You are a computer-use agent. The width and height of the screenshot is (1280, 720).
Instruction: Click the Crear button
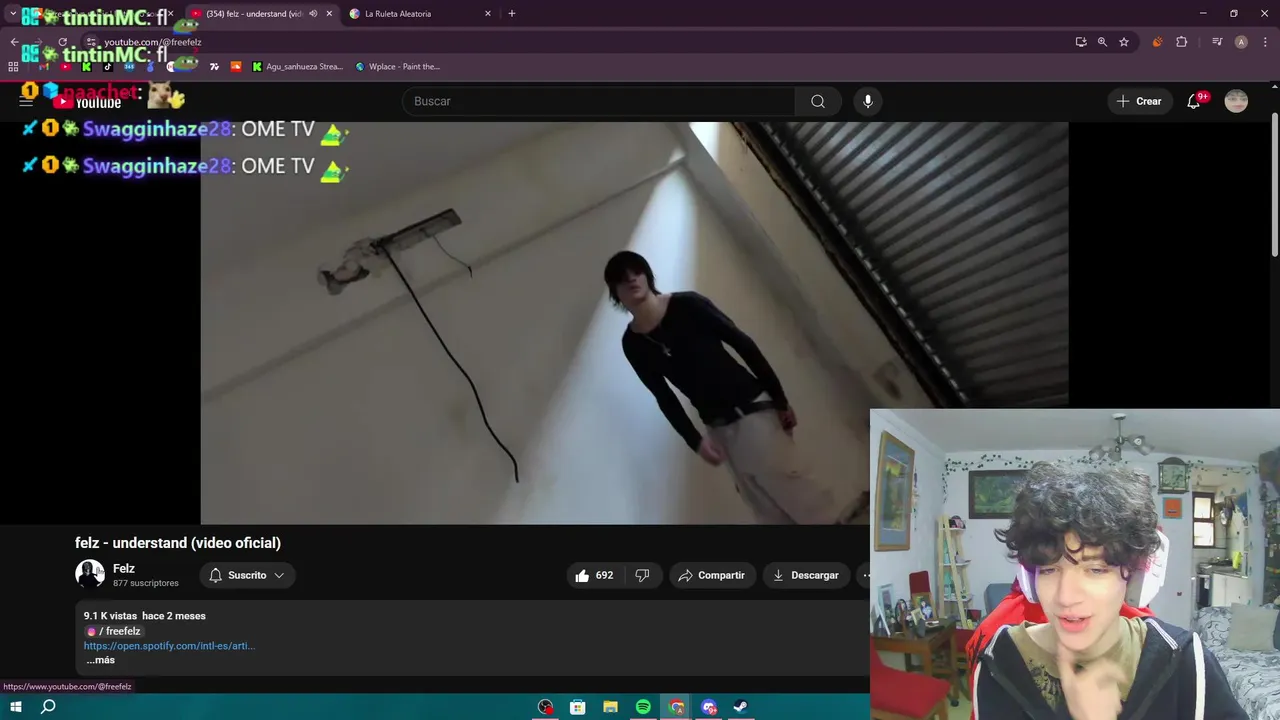pos(1139,101)
